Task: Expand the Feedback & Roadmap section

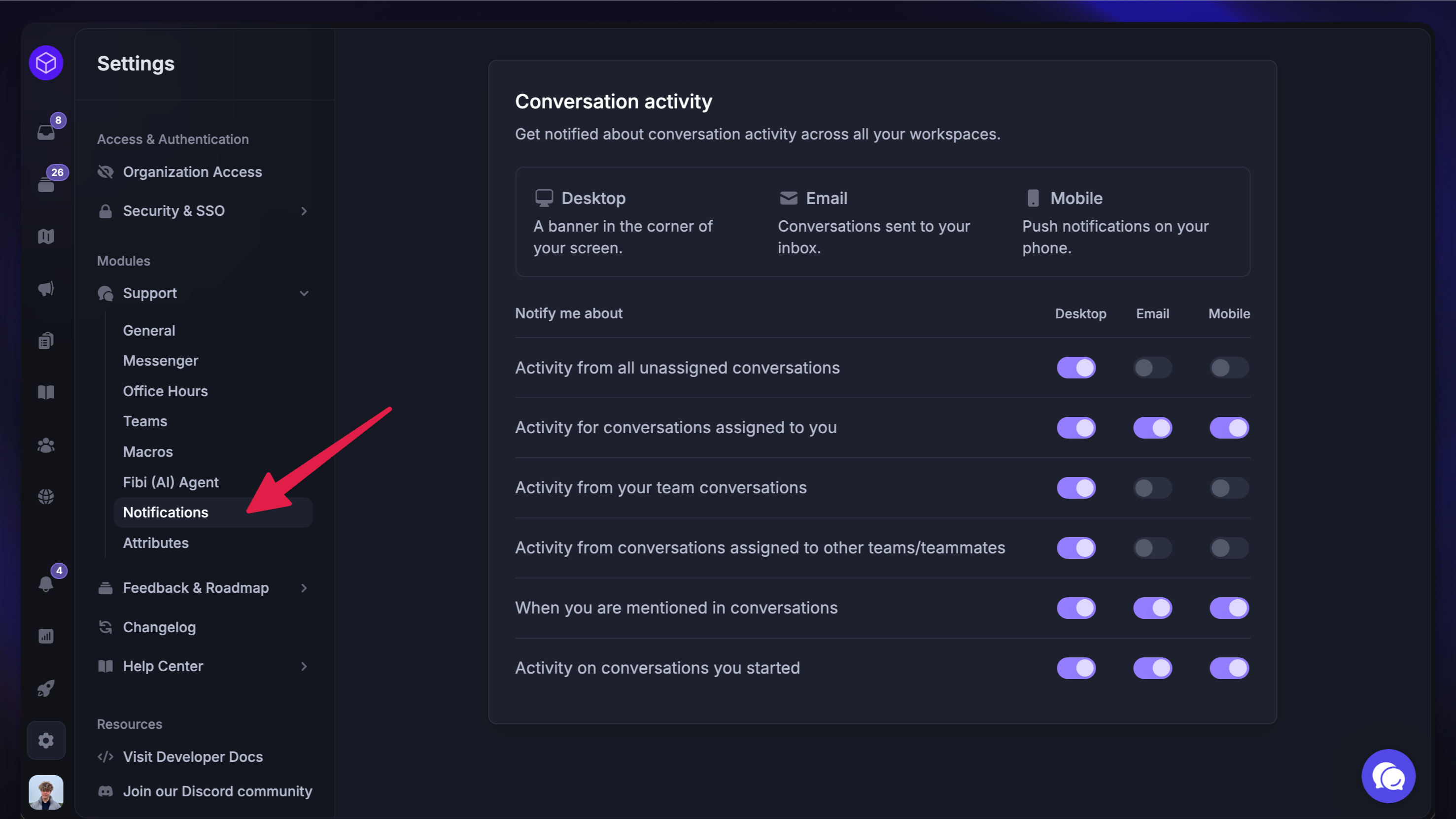Action: pyautogui.click(x=304, y=588)
